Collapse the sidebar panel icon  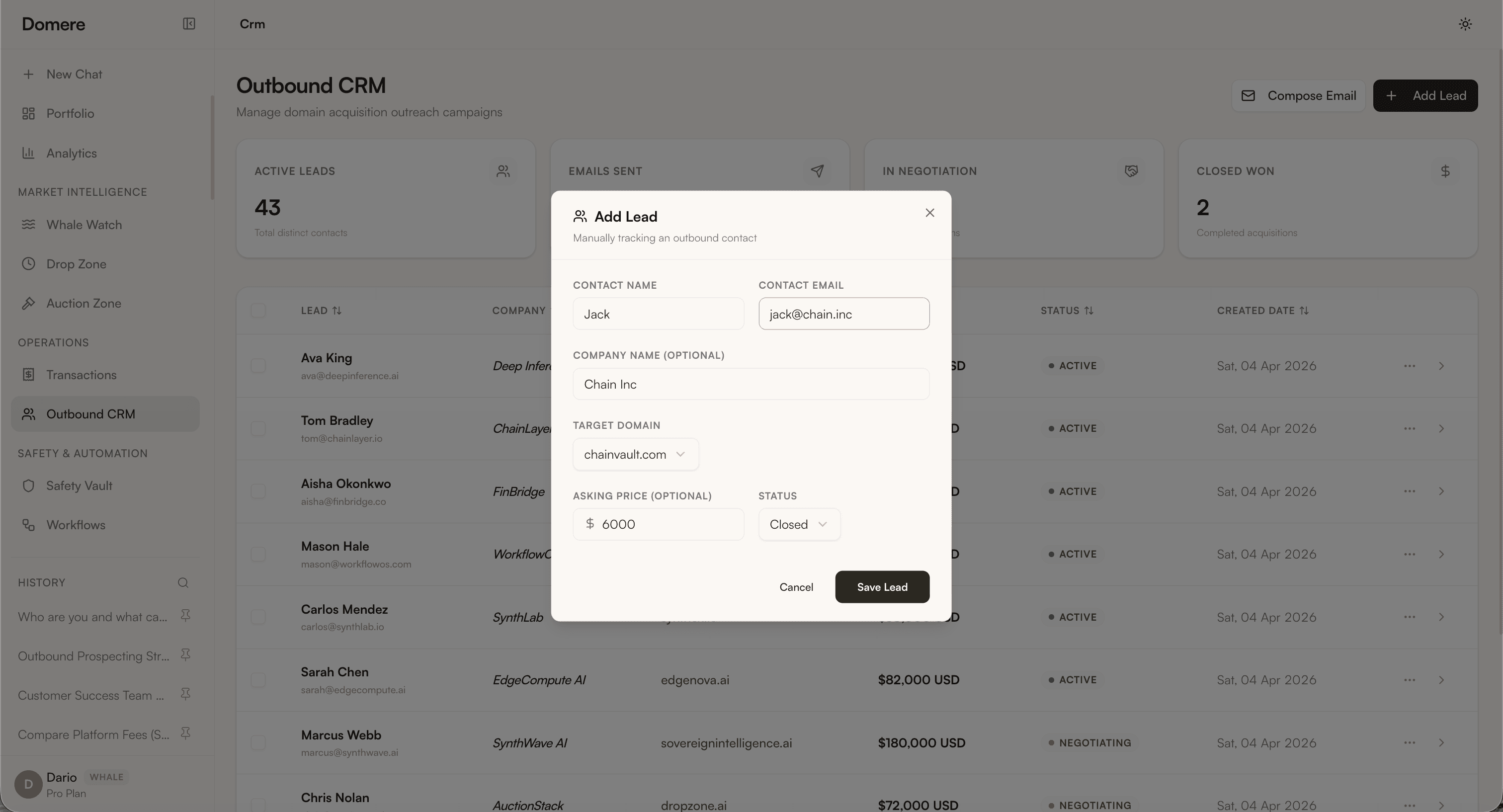point(188,24)
